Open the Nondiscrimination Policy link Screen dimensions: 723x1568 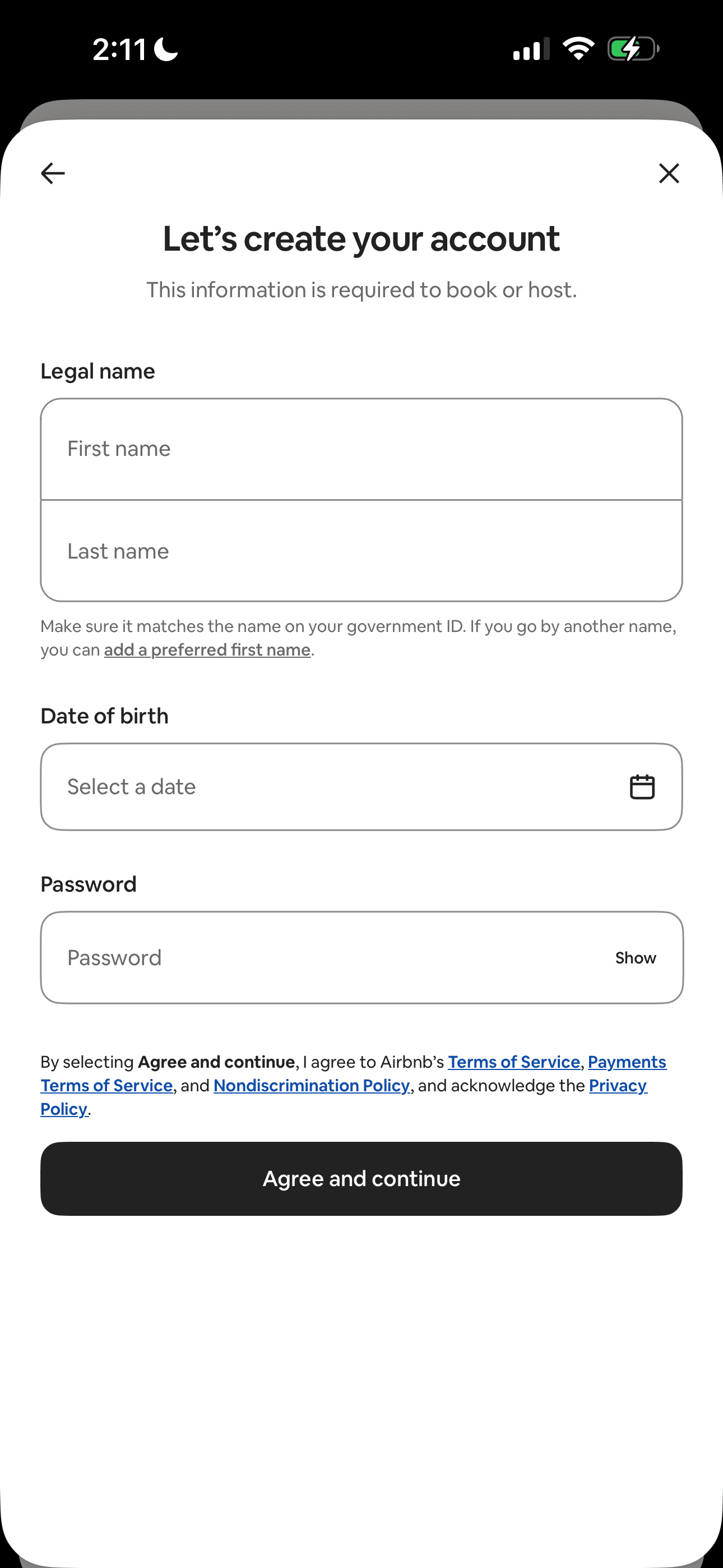[312, 1085]
